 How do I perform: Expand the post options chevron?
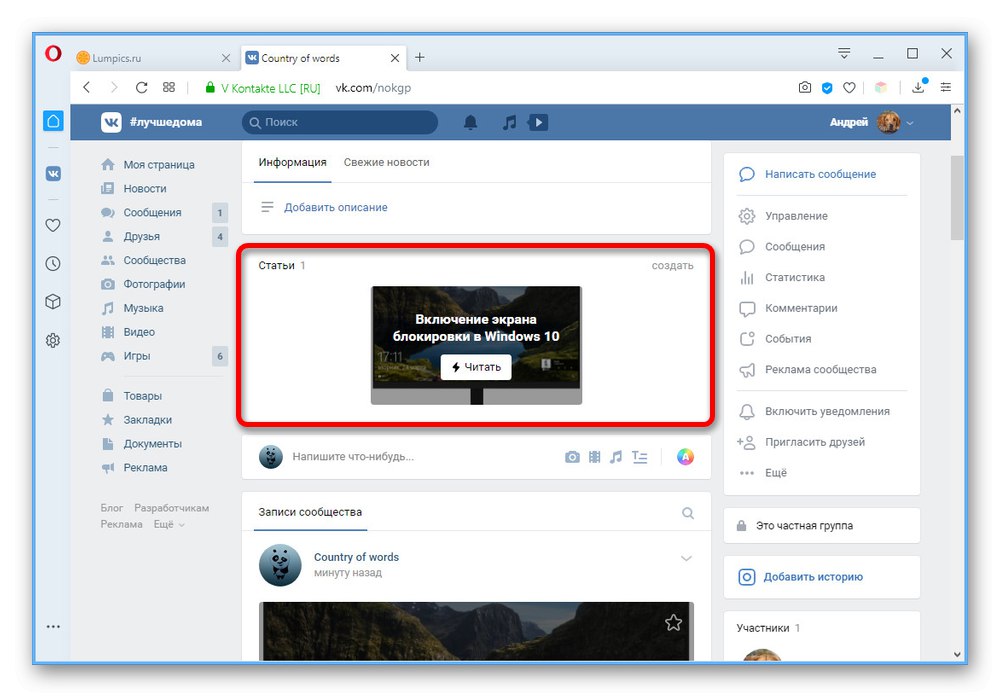tap(686, 559)
